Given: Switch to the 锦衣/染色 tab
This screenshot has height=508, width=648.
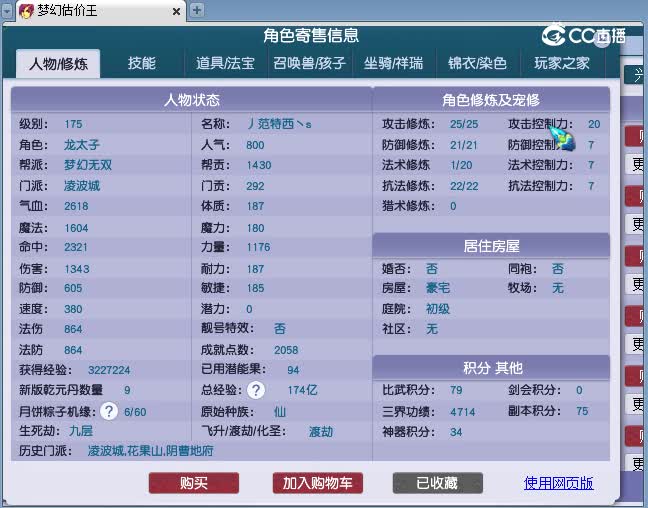Looking at the screenshot, I should [477, 63].
